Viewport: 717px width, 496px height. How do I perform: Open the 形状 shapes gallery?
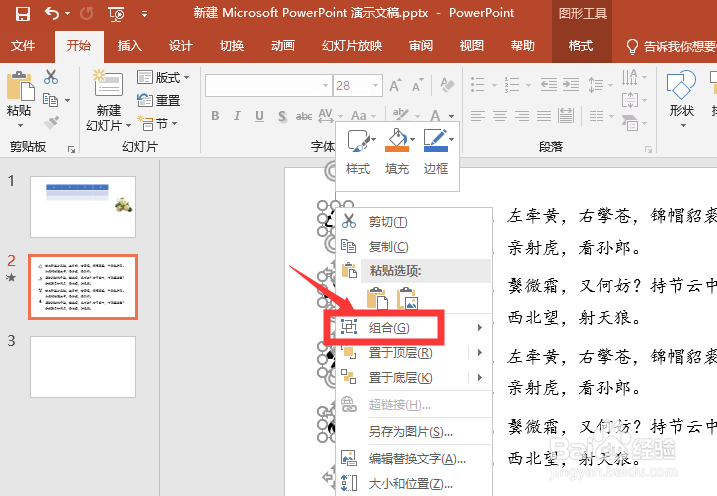681,98
